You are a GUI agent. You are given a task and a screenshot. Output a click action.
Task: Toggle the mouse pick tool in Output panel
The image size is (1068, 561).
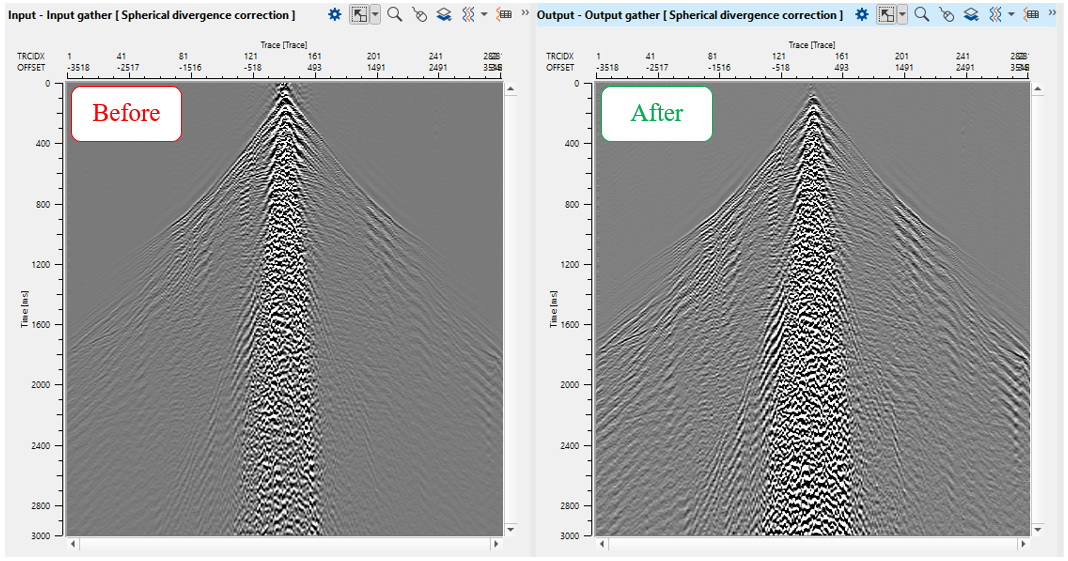[x=947, y=15]
